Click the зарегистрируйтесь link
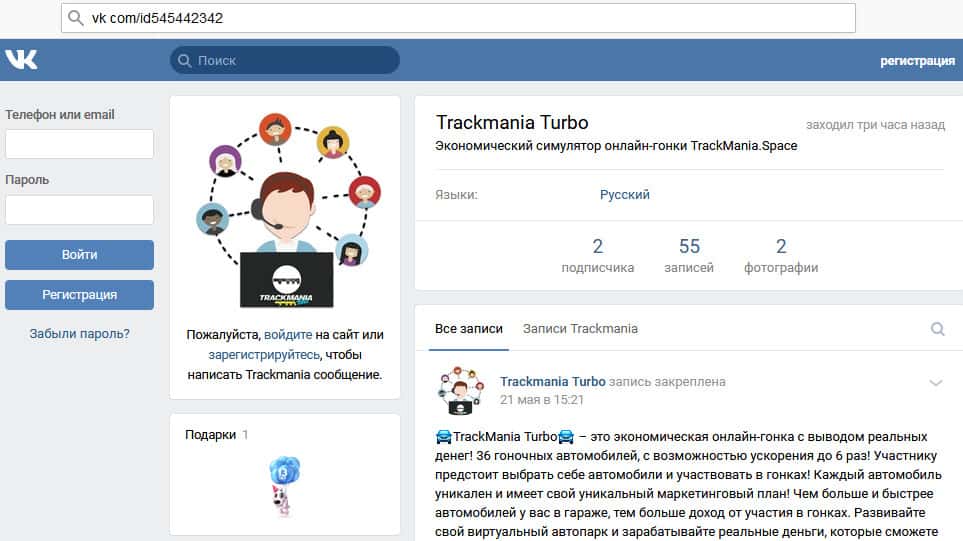The image size is (963, 541). 264,355
